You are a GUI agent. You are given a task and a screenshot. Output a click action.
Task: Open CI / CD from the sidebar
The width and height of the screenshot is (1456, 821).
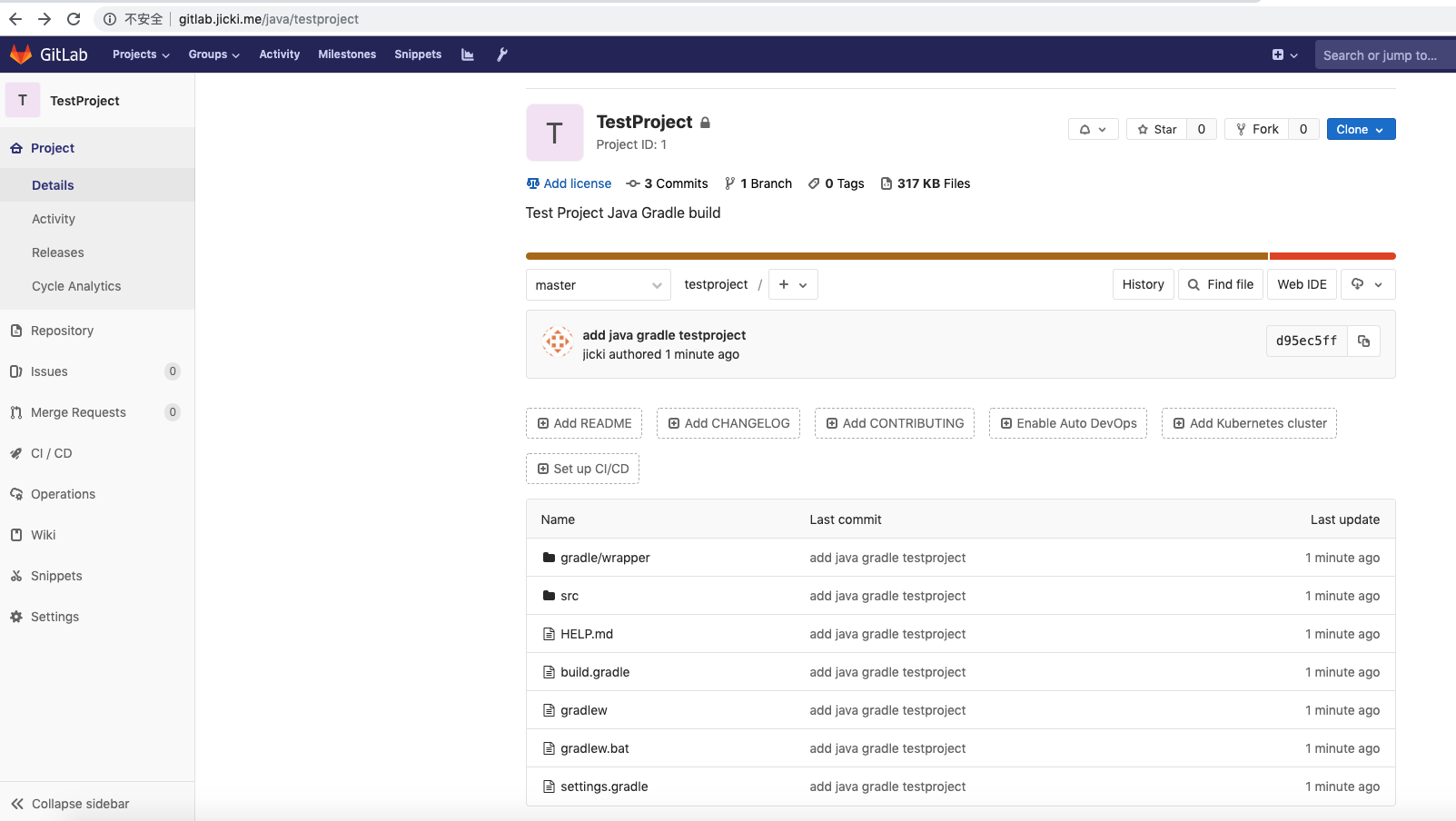(51, 452)
